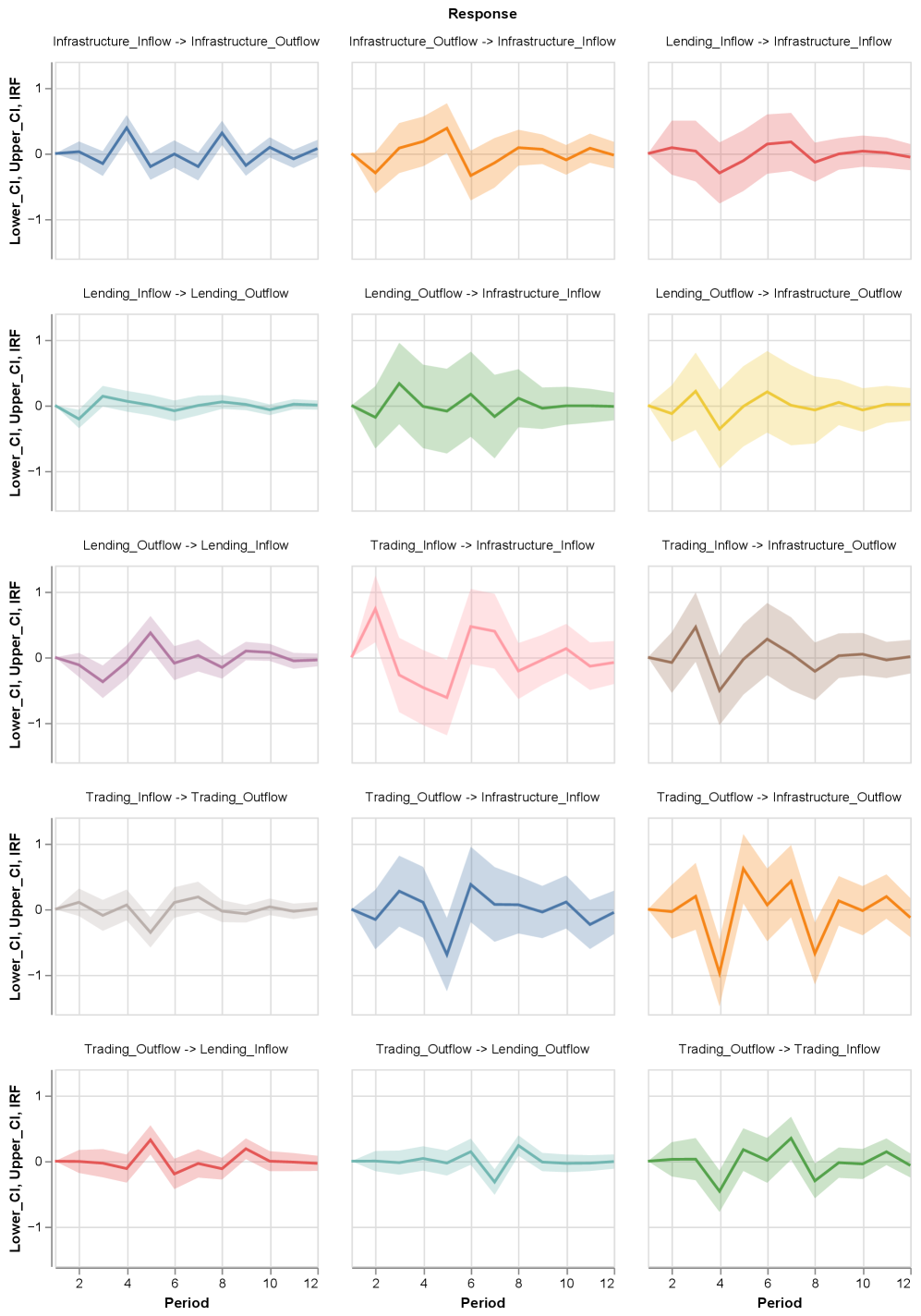This screenshot has width=921, height=1316.
Task: Click the Lending_Outflow -> Infrastructure_Outflow chart title
Action: tap(779, 294)
